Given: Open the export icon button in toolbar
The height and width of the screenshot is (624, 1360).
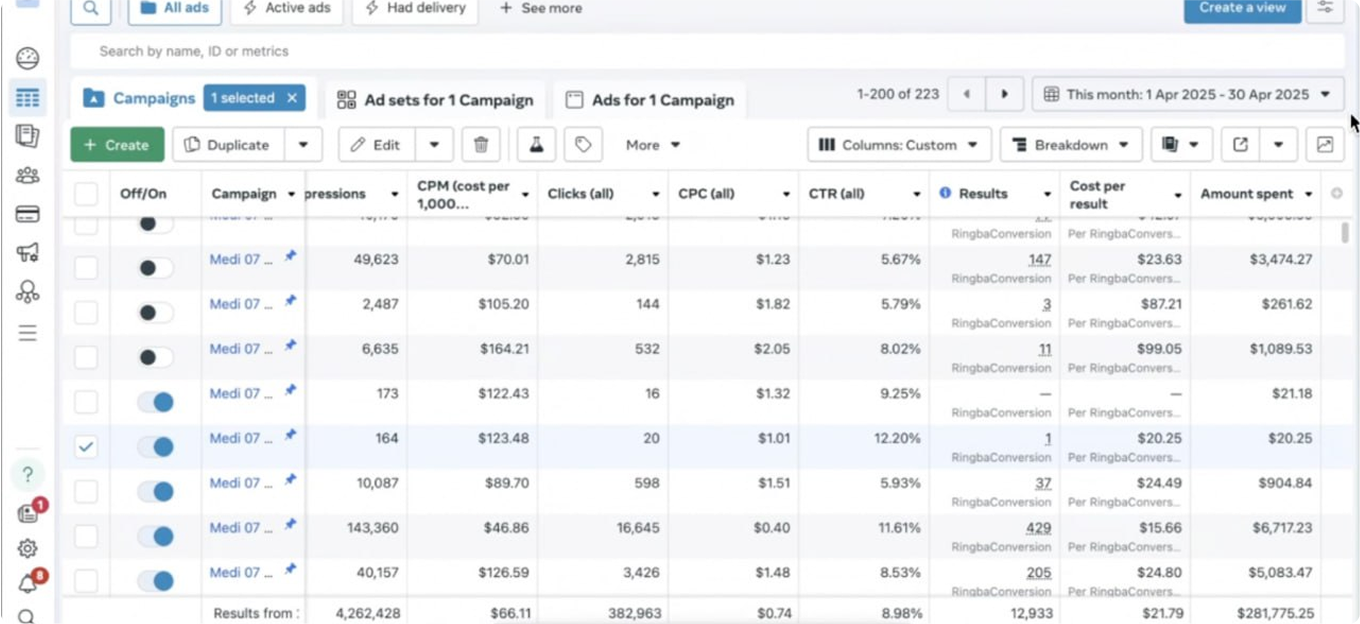Looking at the screenshot, I should click(x=1240, y=145).
